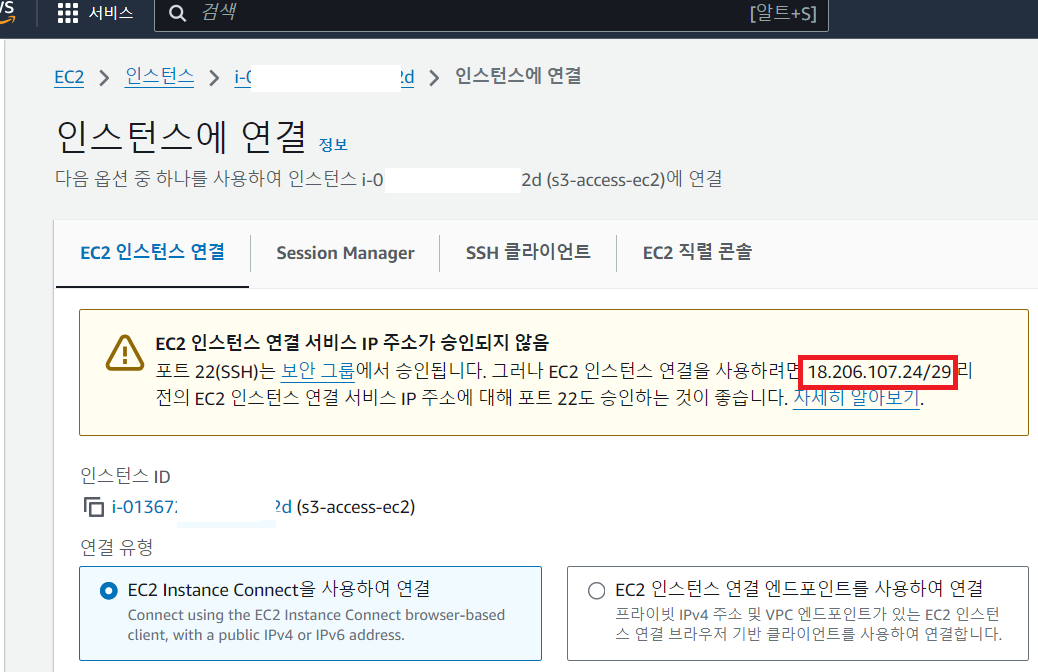Go to EC2 breadcrumb link
This screenshot has width=1038, height=672.
pyautogui.click(x=69, y=77)
